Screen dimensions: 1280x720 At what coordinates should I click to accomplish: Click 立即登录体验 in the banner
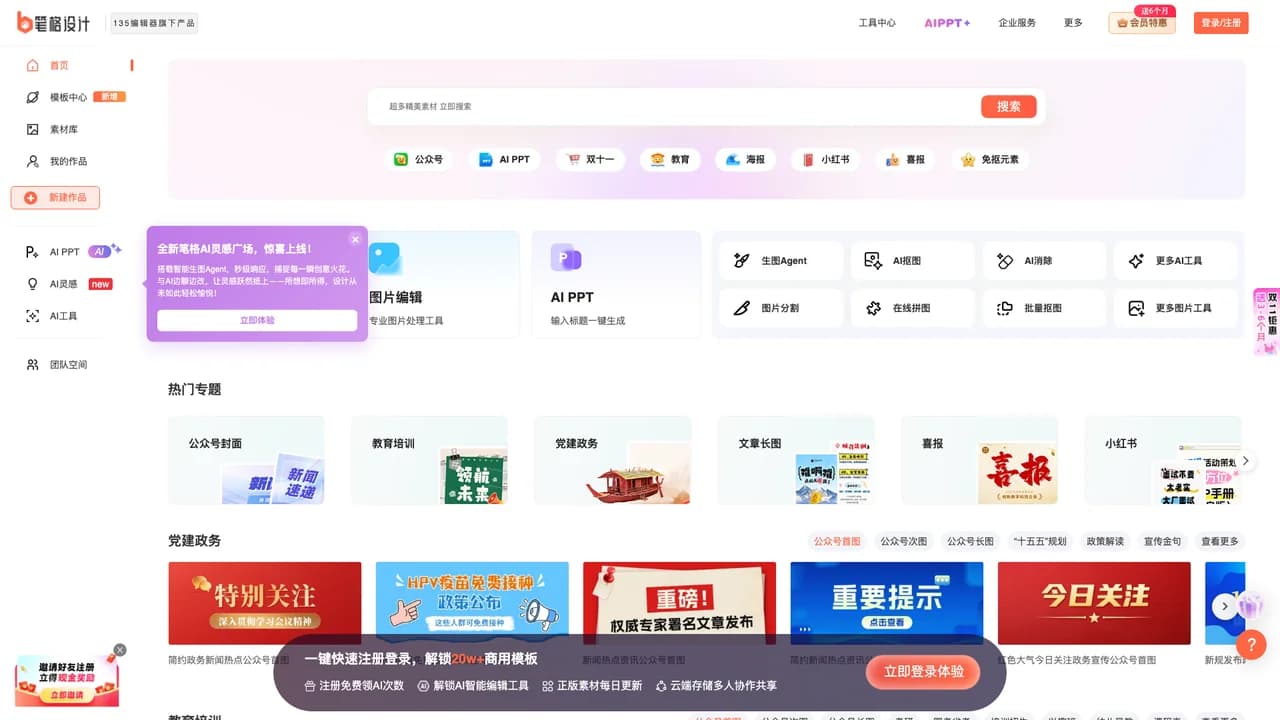click(x=923, y=672)
